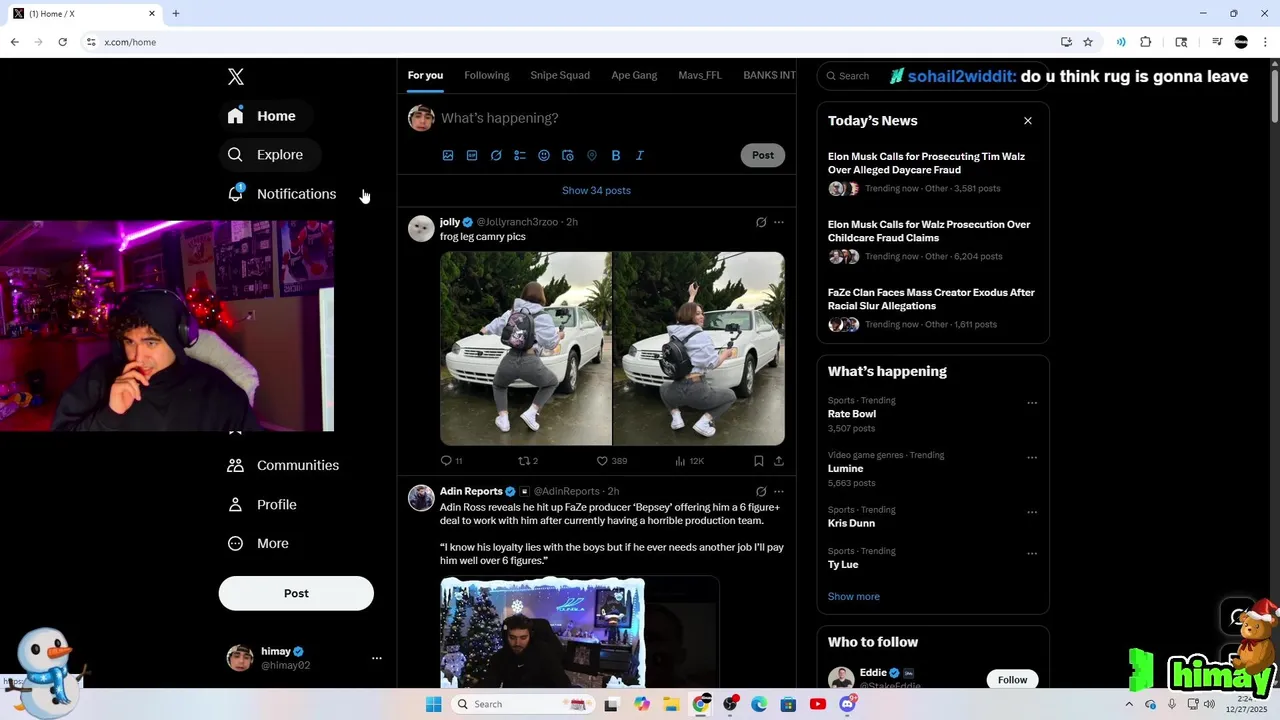Click Show more under What's happening

click(x=854, y=597)
